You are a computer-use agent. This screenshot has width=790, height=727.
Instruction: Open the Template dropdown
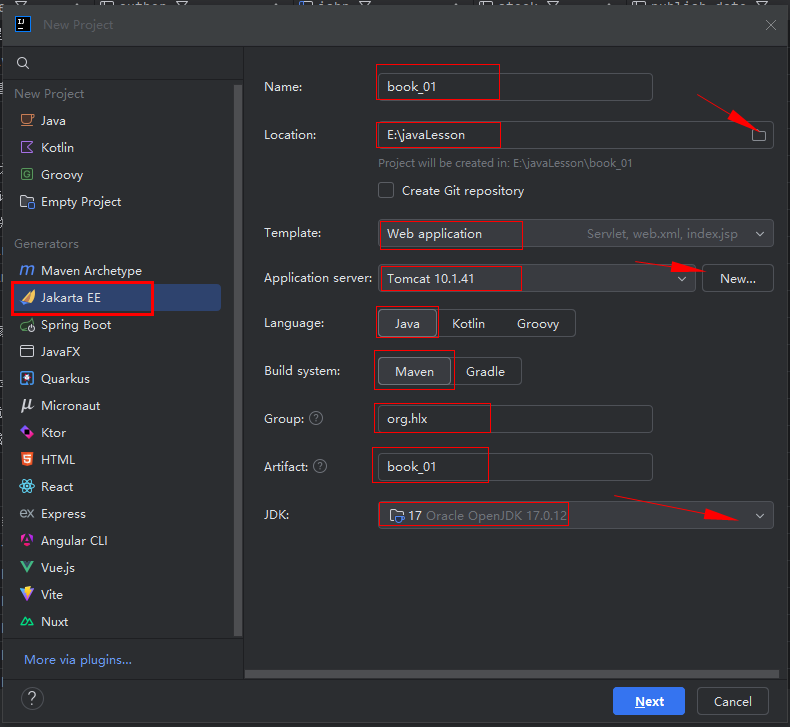pos(575,233)
